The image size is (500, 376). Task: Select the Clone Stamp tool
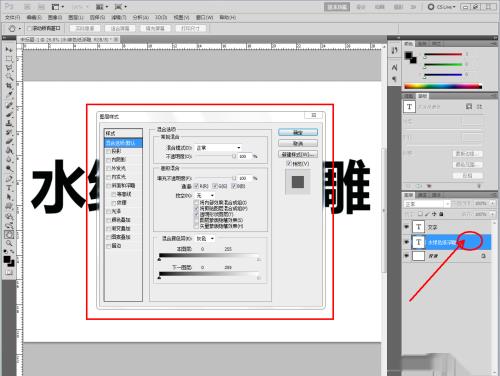[9, 123]
